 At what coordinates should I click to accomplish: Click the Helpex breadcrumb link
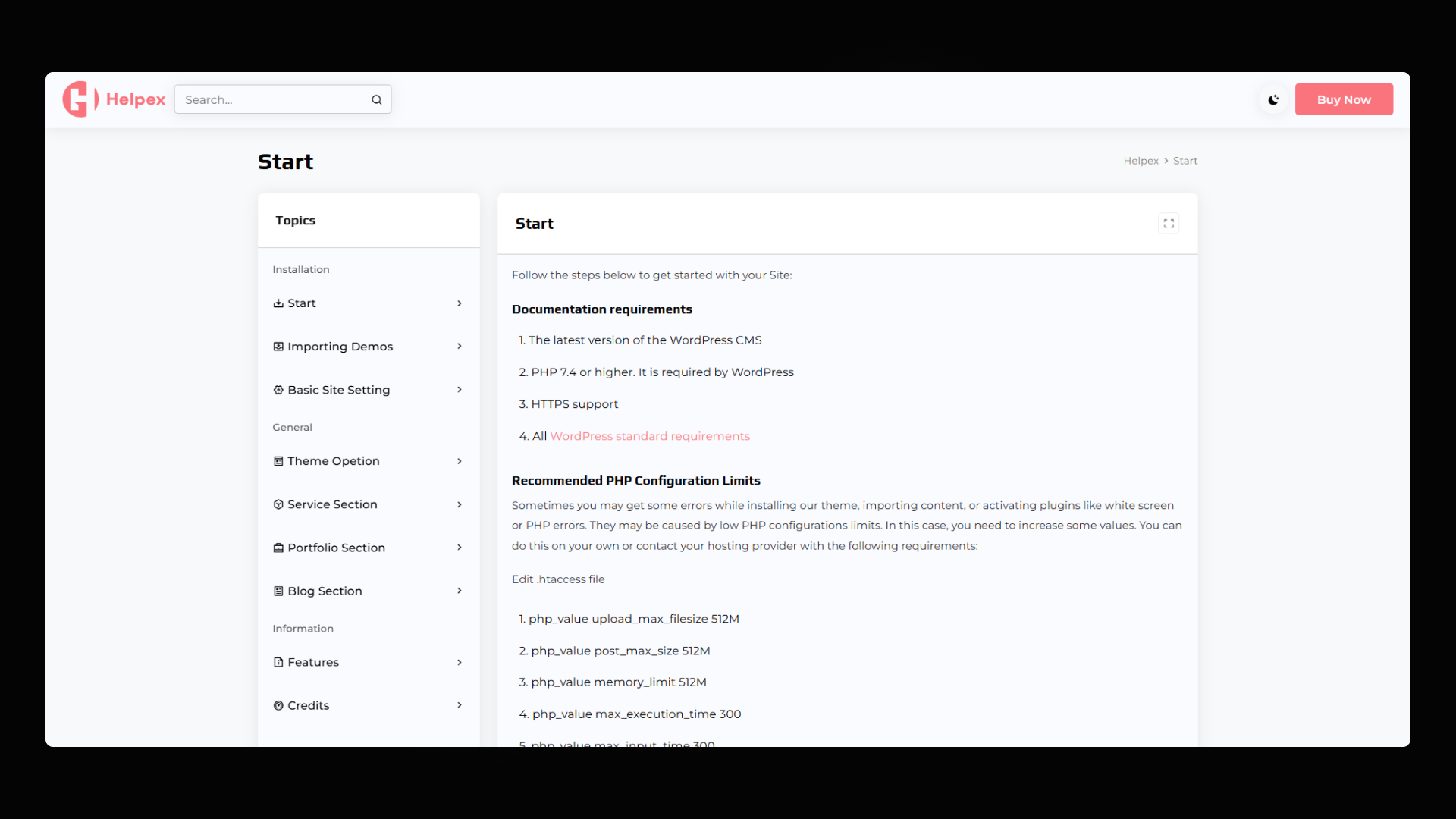click(1141, 161)
